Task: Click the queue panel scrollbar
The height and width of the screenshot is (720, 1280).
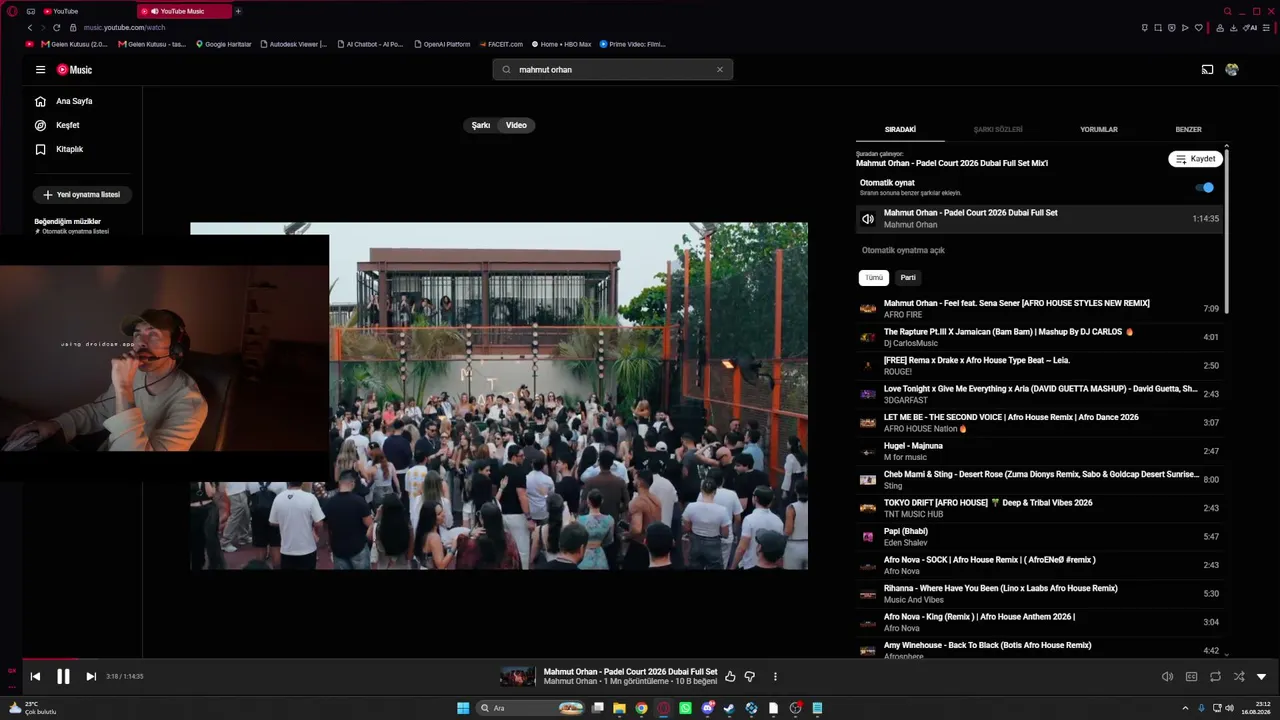Action: [1227, 230]
